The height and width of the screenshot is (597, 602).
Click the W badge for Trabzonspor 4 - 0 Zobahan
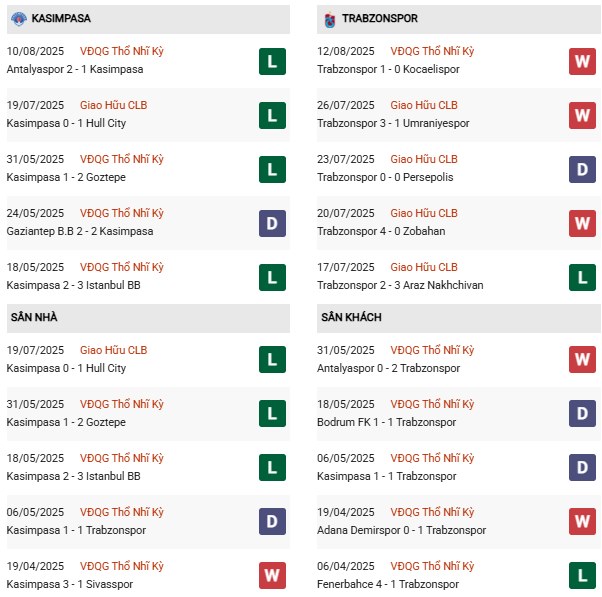click(583, 223)
